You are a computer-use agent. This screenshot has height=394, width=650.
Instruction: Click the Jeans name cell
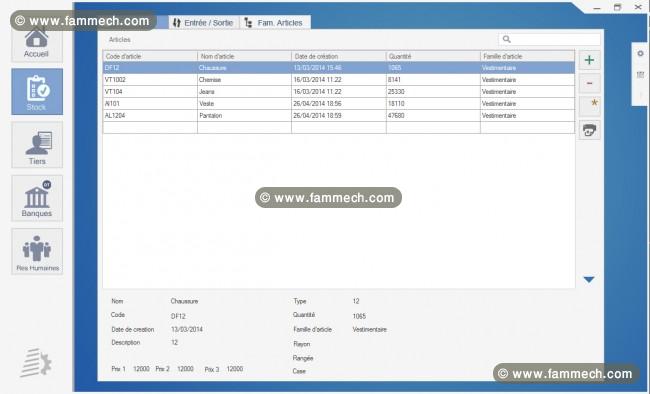click(245, 92)
